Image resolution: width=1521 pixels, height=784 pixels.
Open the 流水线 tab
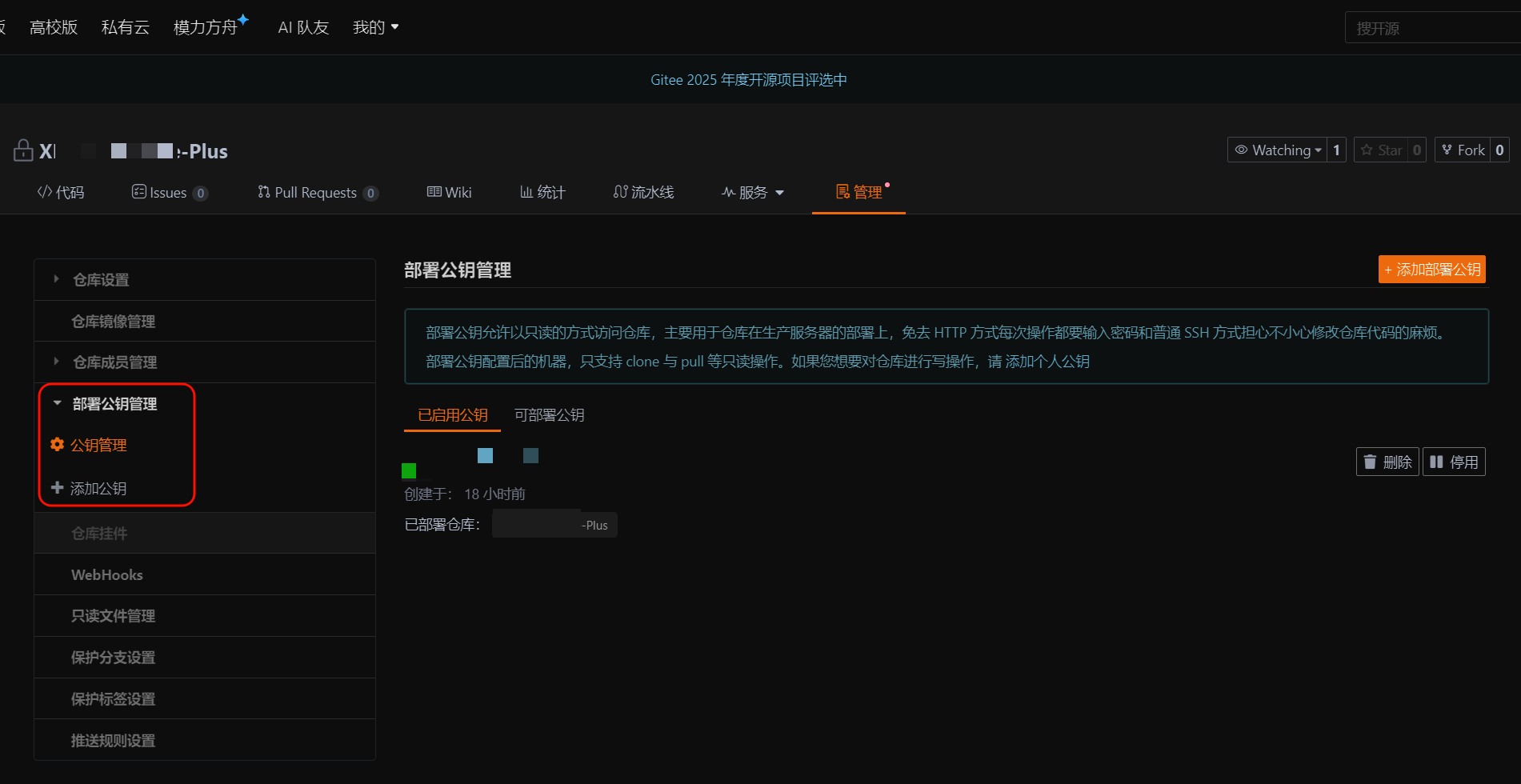point(643,192)
